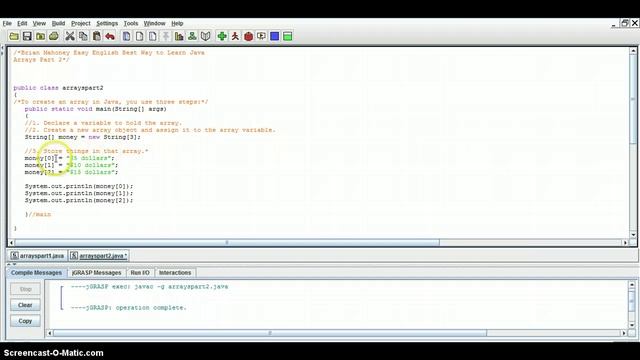The image size is (640, 360).
Task: Click the messages pane scroll-left arrow
Action: (x=49, y=333)
